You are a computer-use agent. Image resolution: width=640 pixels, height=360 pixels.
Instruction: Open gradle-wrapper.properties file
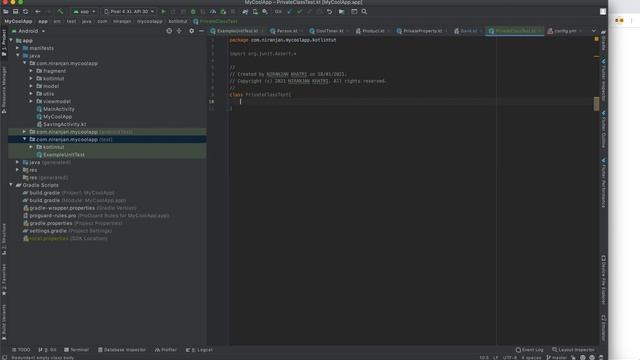pos(79,208)
